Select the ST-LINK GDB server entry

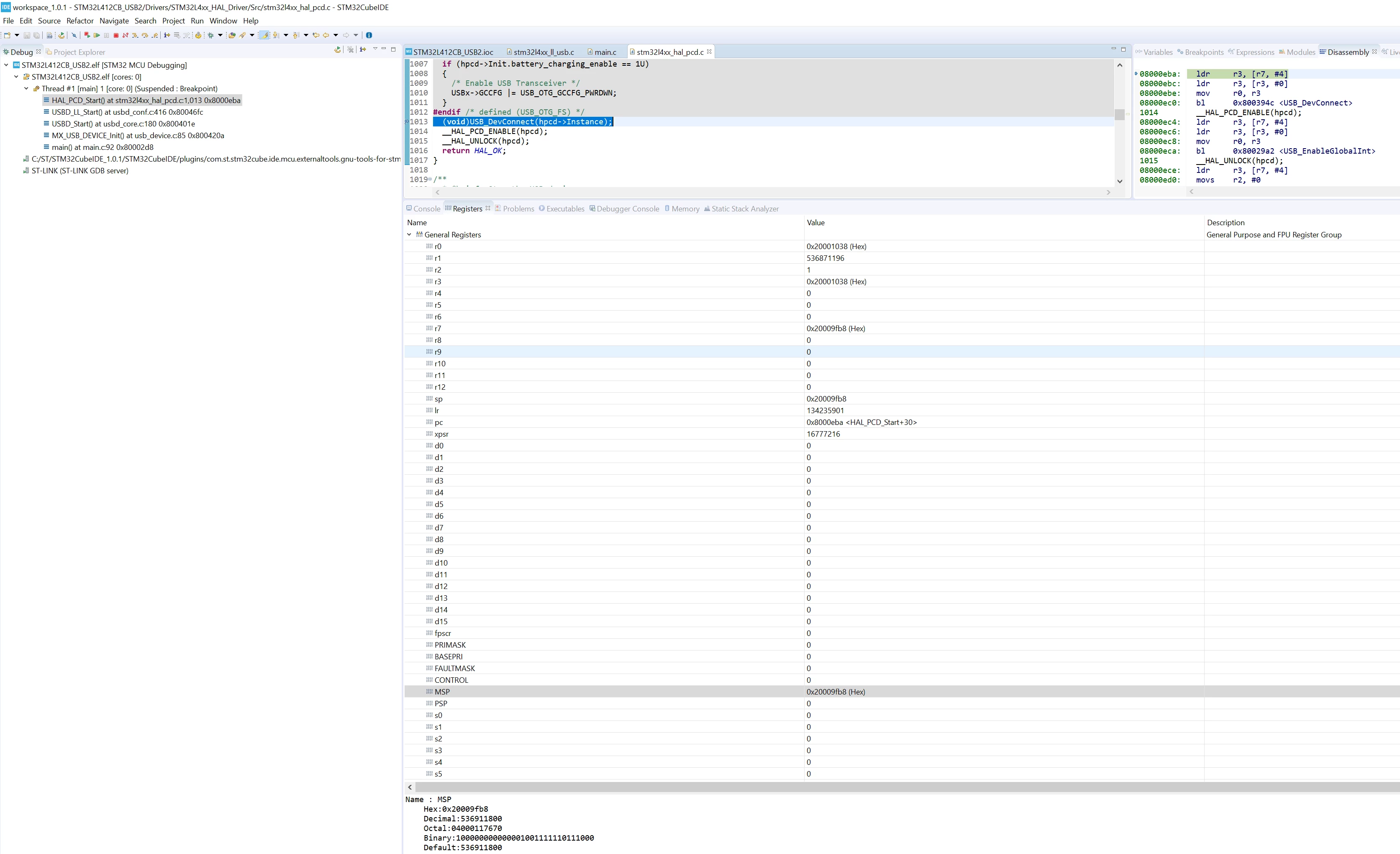click(76, 170)
